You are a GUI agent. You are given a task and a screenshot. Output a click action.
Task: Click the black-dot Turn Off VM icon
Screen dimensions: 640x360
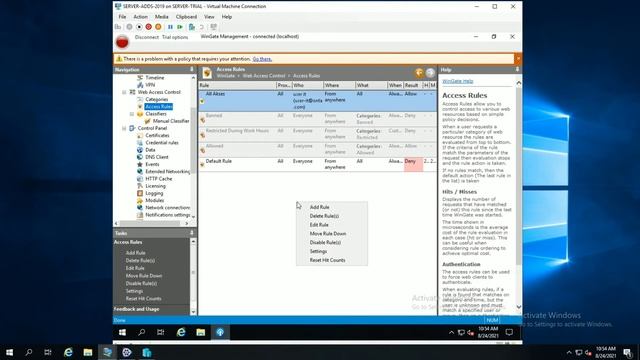click(139, 27)
